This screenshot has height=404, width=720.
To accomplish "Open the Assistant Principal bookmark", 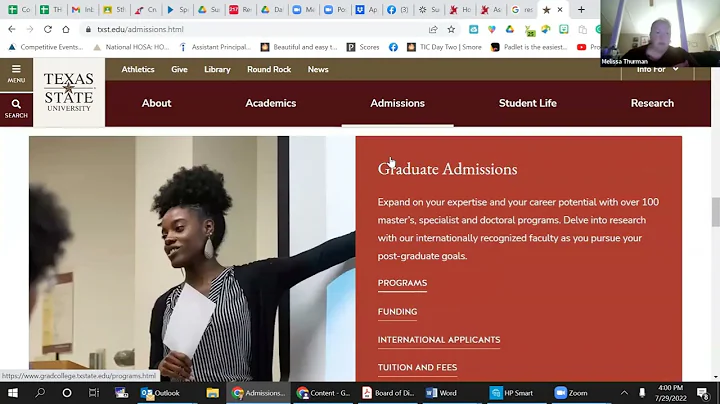I will [215, 47].
